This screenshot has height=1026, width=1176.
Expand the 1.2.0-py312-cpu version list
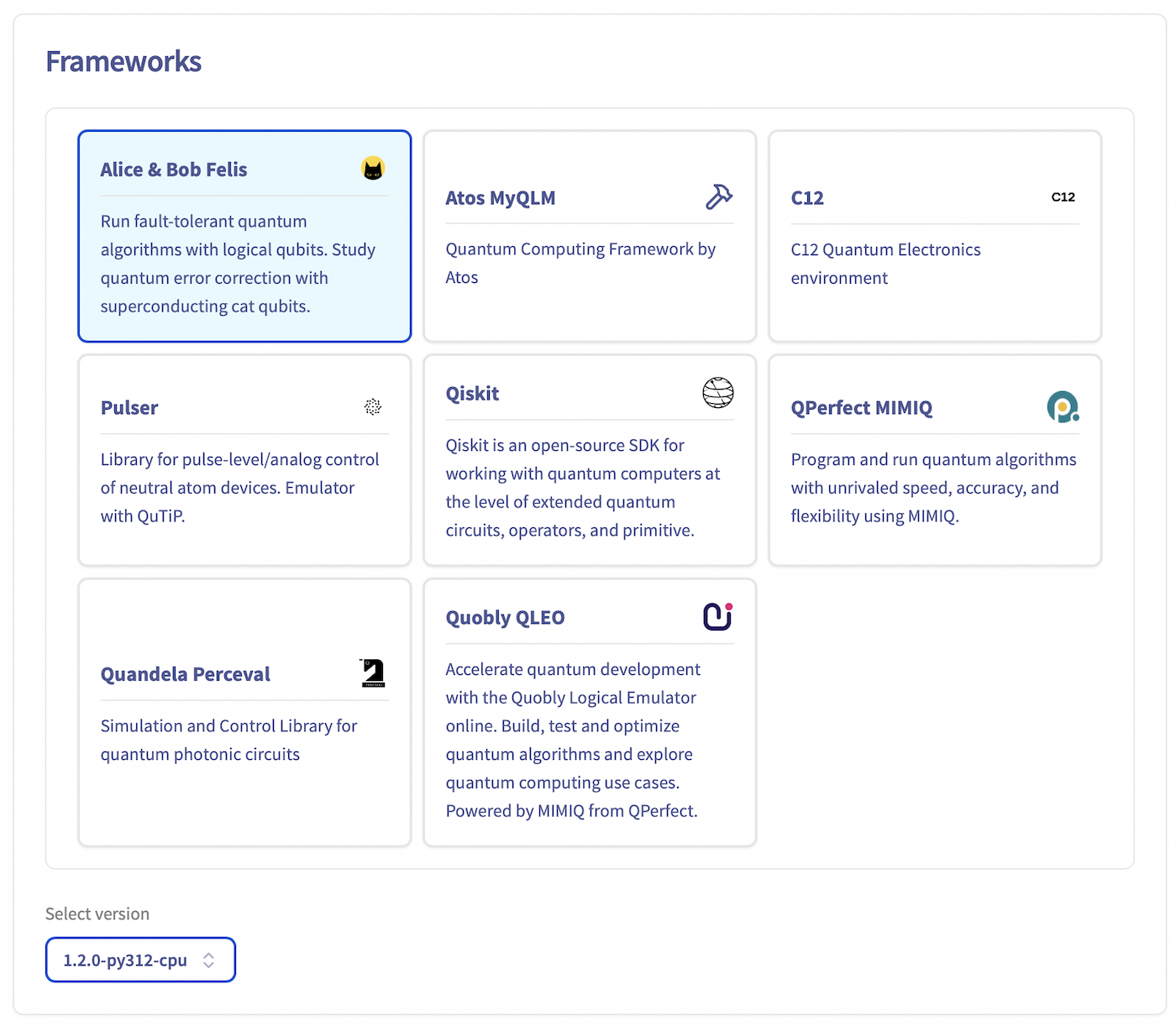[139, 960]
